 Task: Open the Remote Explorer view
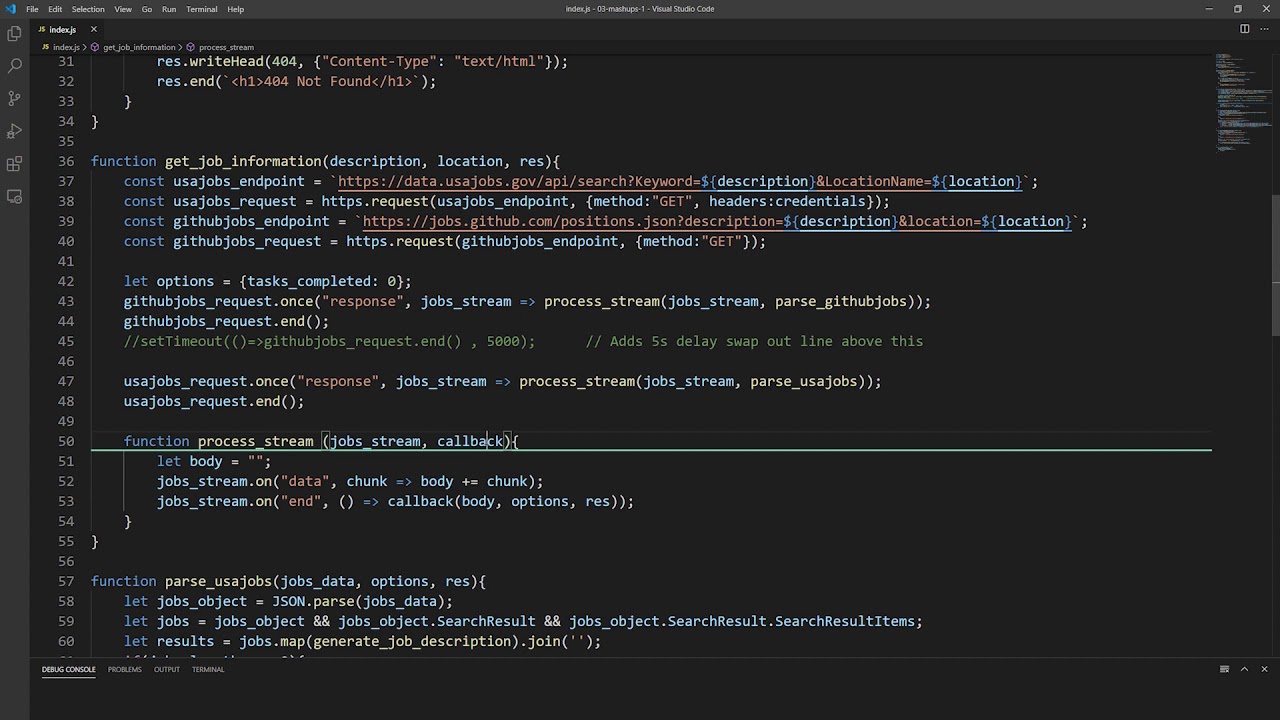(x=14, y=196)
